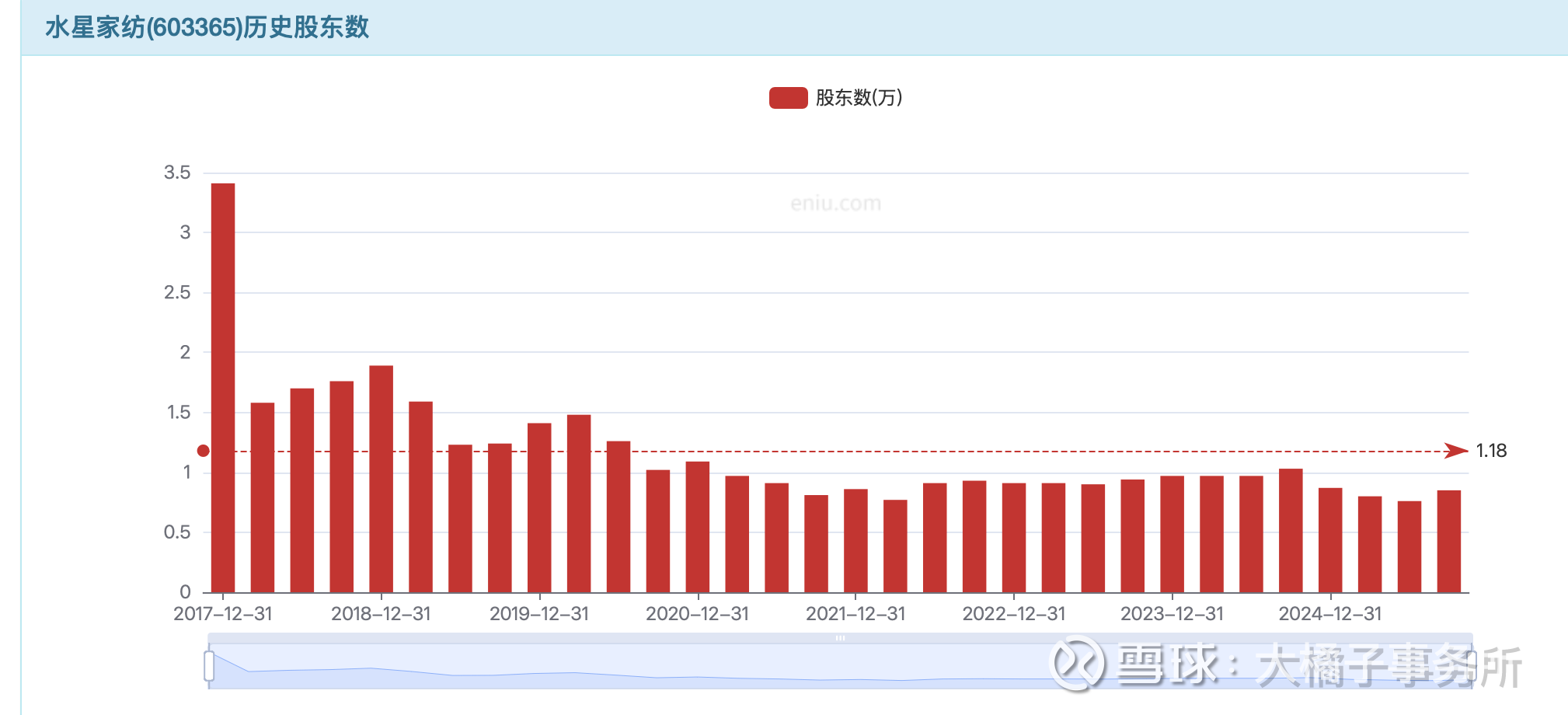Click the 2024-12-31 axis label

[x=1330, y=614]
